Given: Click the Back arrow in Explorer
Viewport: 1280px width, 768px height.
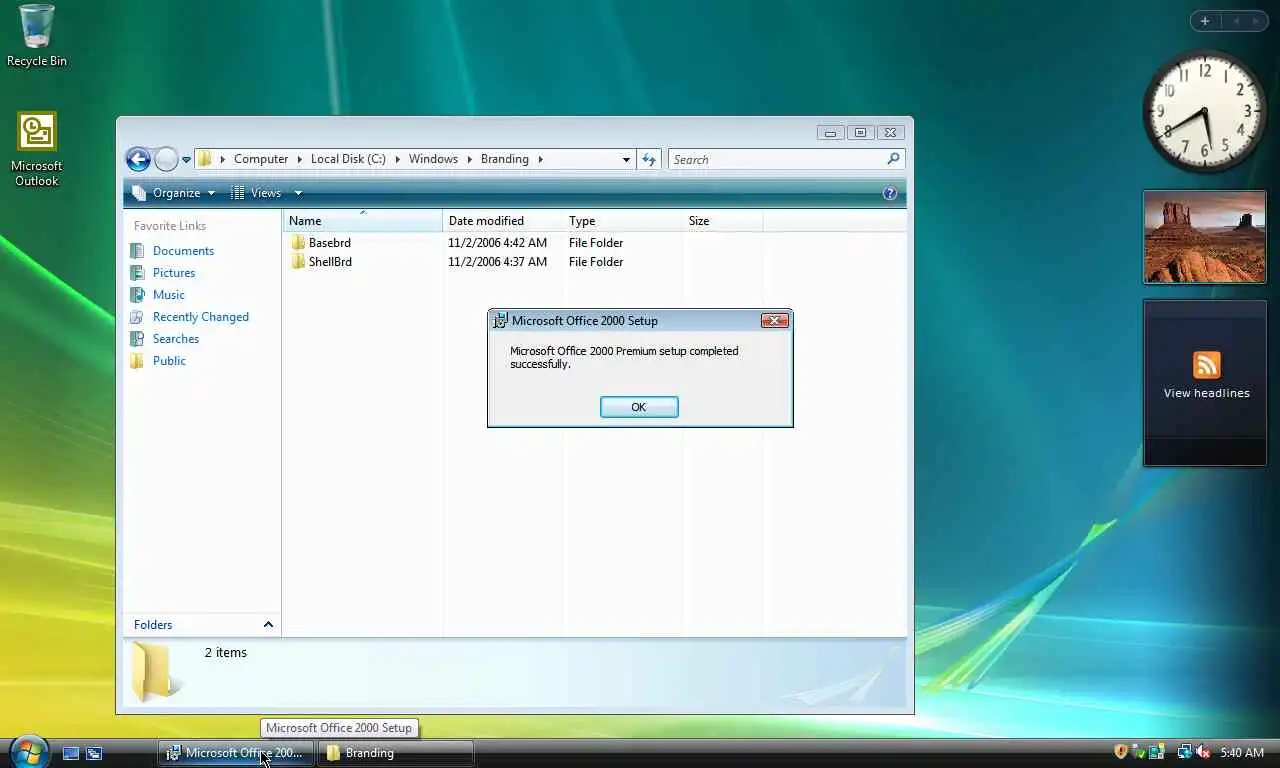Looking at the screenshot, I should 138,159.
